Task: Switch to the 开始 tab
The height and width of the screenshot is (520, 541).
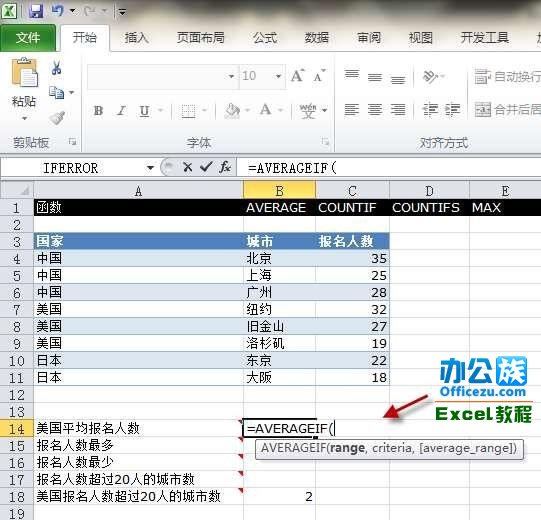Action: pos(85,38)
